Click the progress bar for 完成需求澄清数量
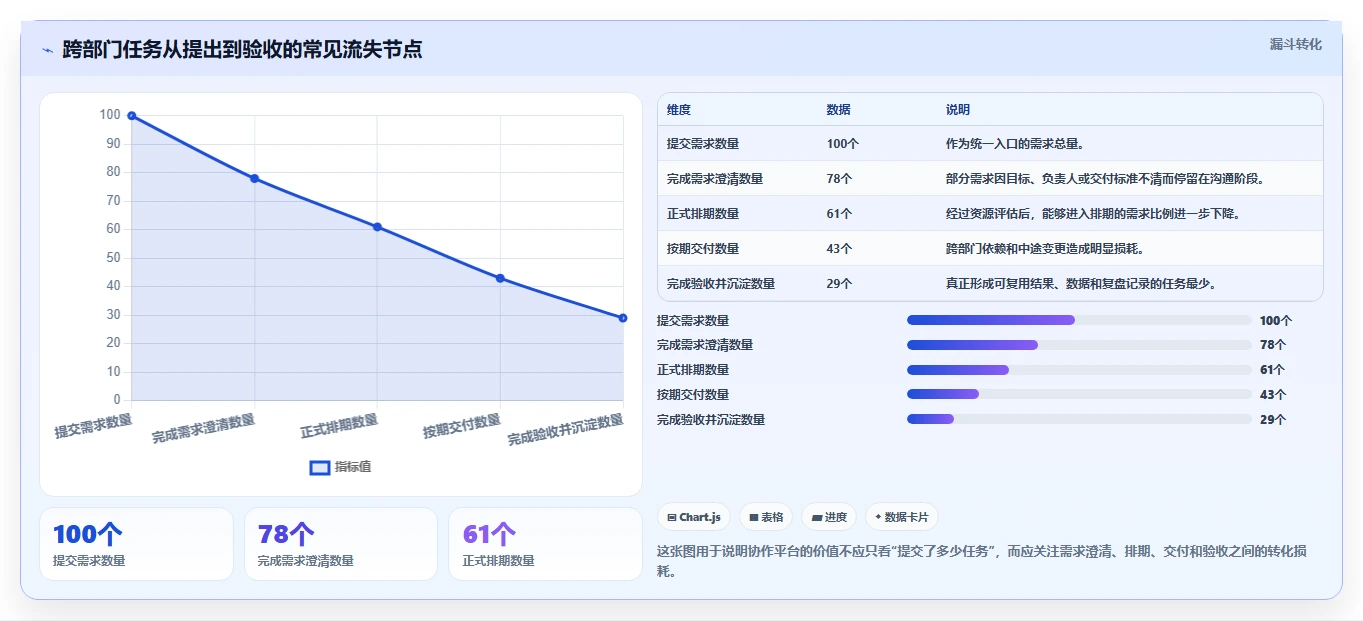The image size is (1363, 621). click(1079, 345)
